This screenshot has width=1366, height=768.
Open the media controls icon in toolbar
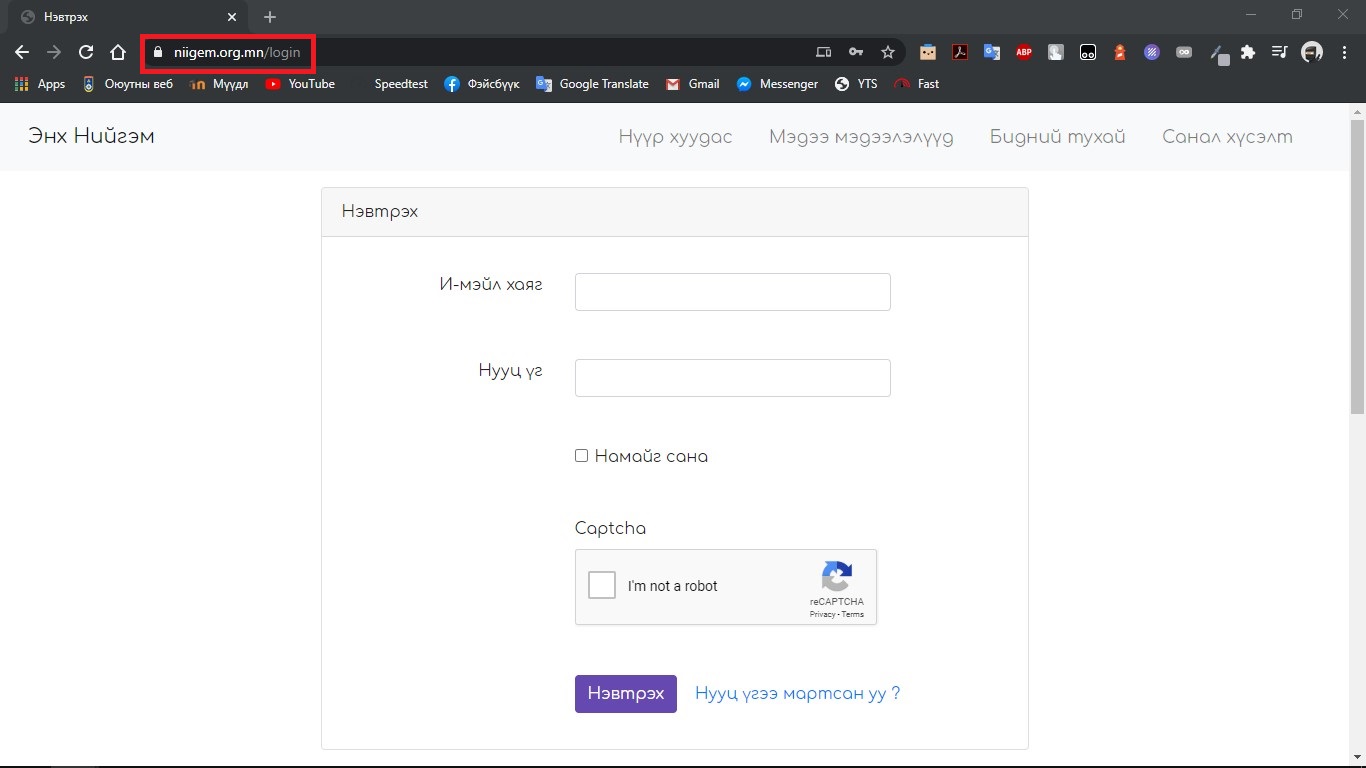[1279, 52]
